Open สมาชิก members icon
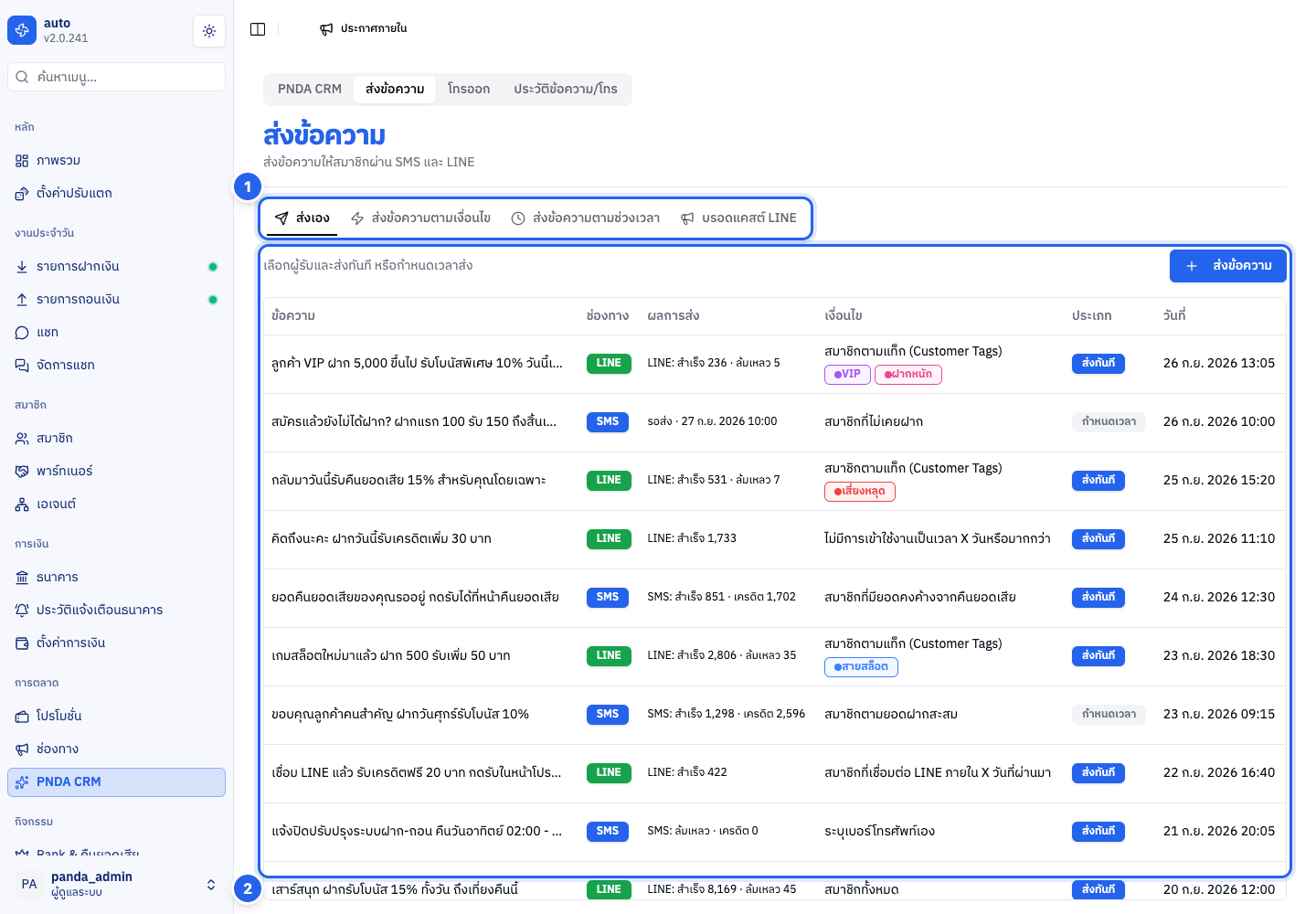 tap(22, 439)
